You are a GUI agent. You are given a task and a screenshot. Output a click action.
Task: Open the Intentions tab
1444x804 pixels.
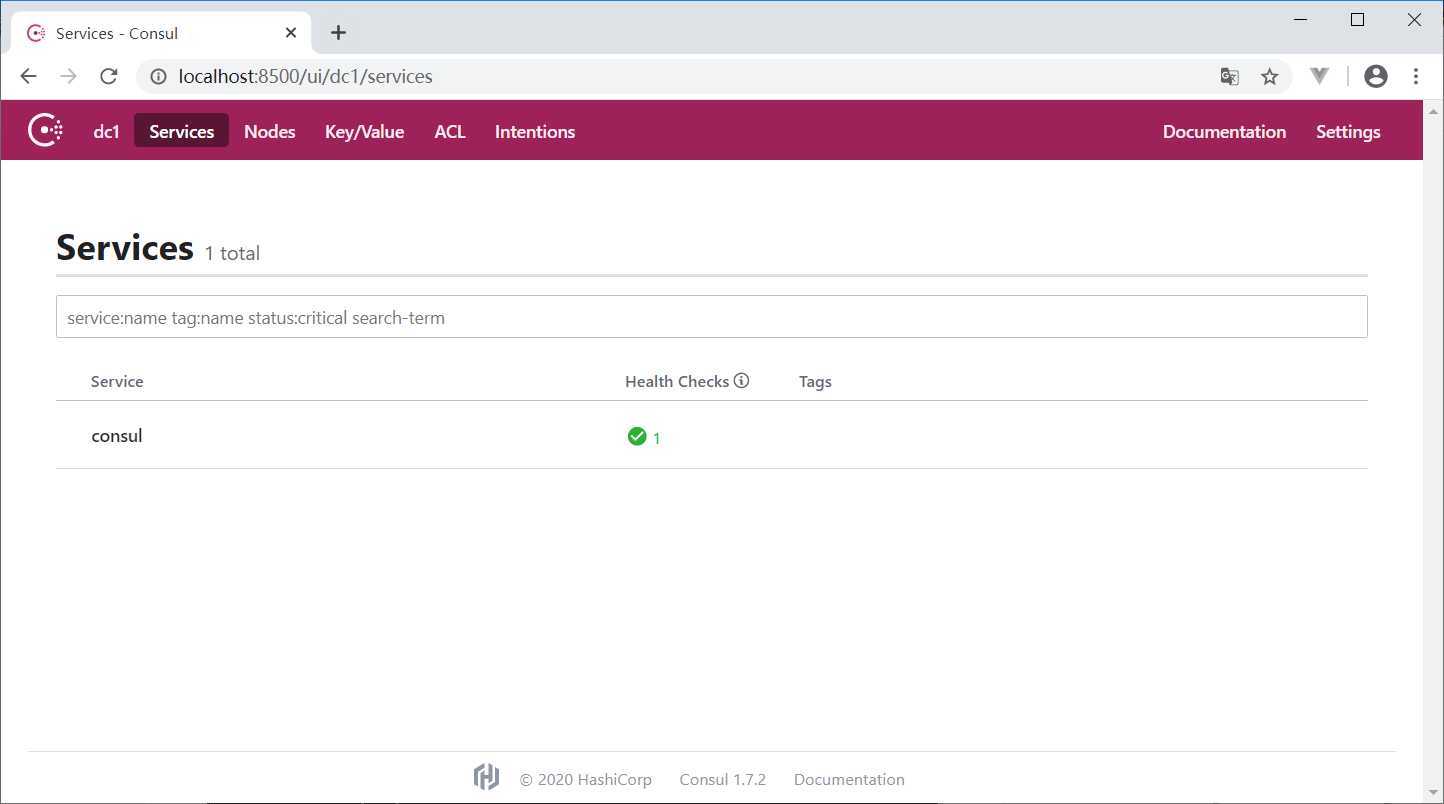(x=535, y=132)
